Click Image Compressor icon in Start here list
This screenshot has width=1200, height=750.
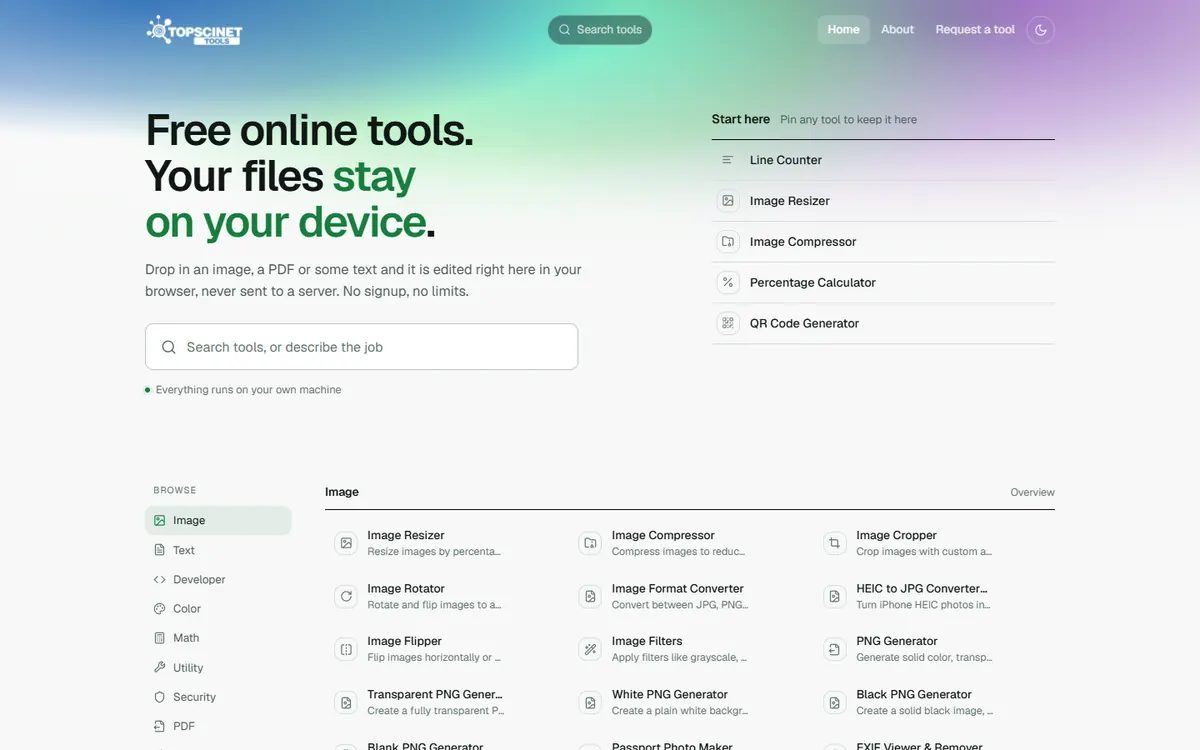(x=728, y=242)
